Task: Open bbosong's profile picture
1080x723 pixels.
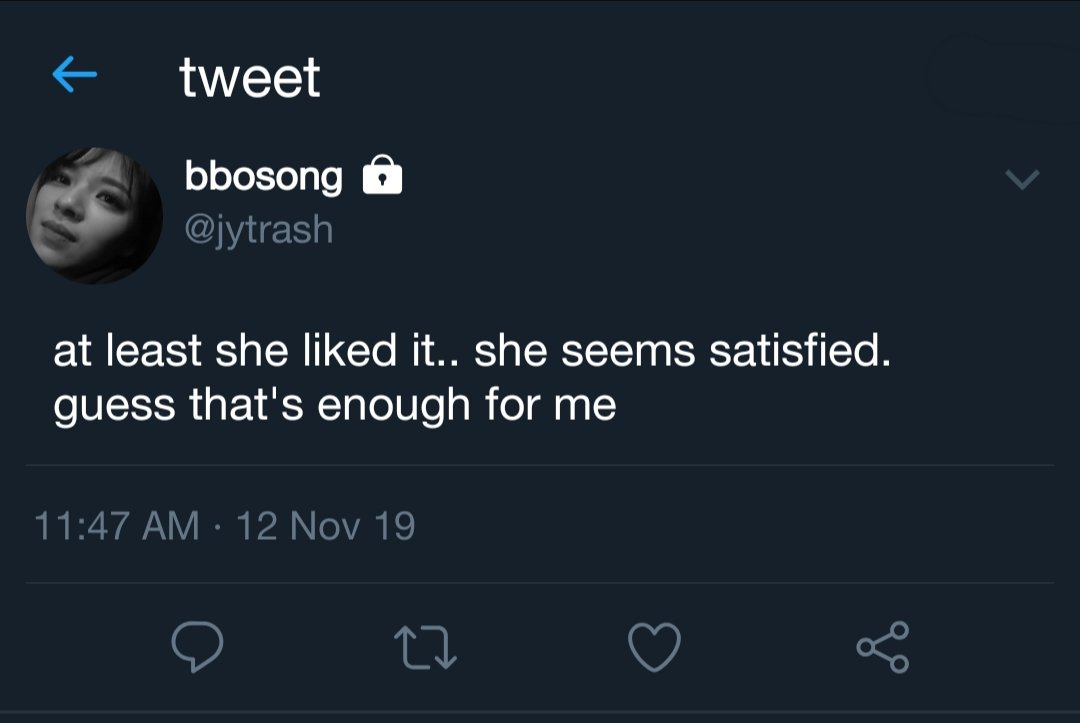Action: click(94, 215)
